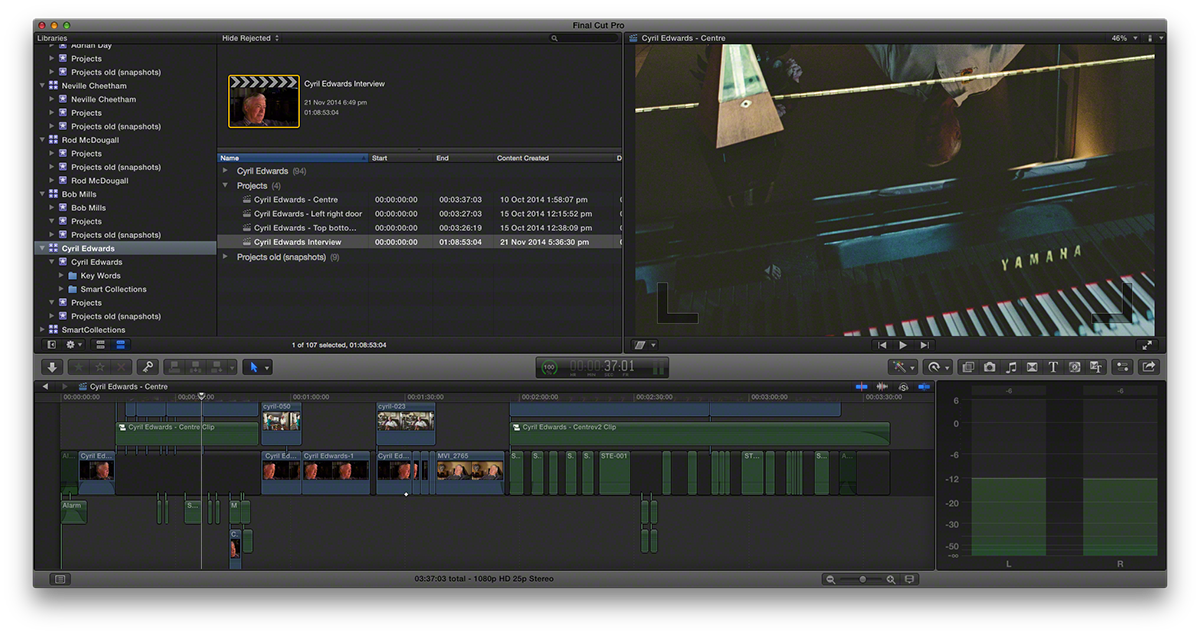Expand the SmartCollections library
The image size is (1200, 635).
[x=43, y=329]
